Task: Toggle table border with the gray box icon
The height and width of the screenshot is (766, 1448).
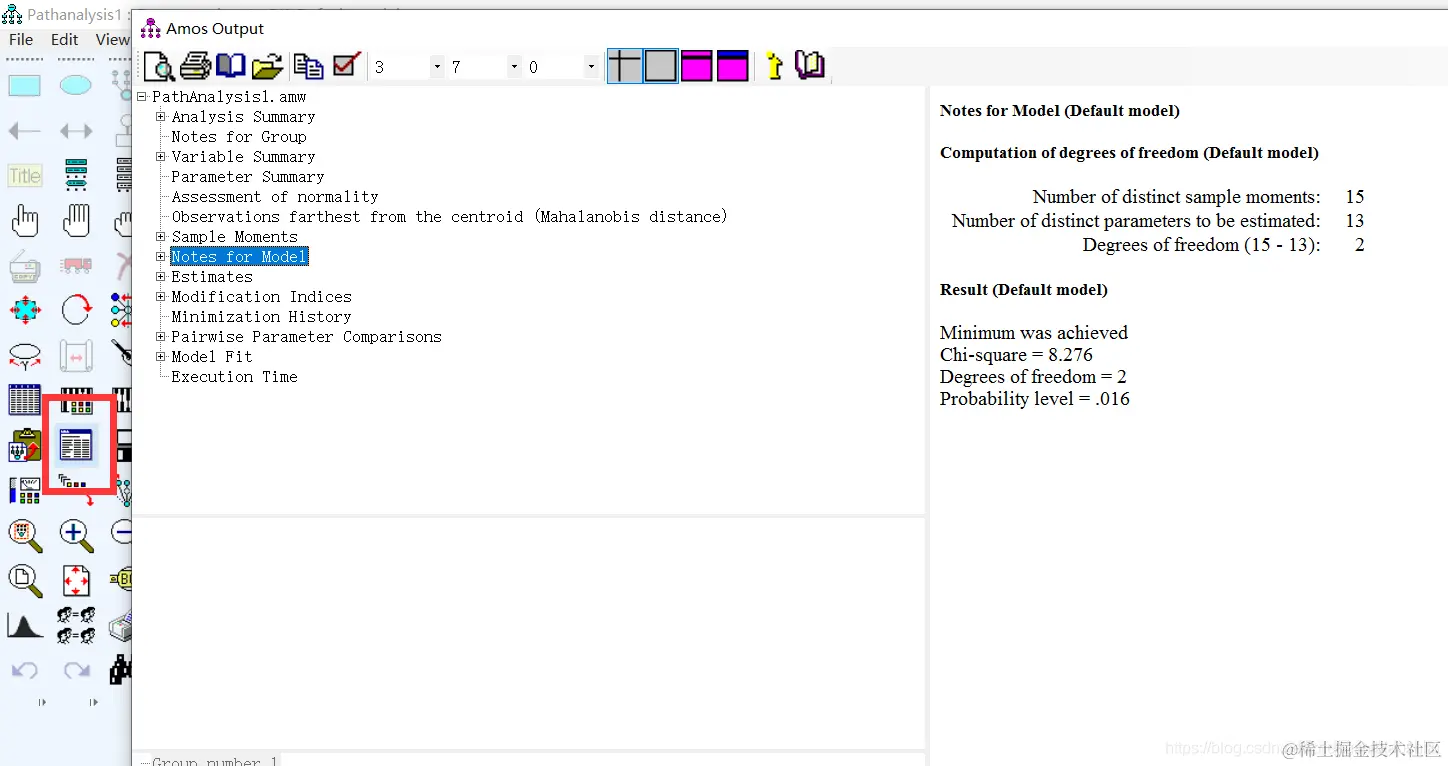Action: (x=660, y=67)
